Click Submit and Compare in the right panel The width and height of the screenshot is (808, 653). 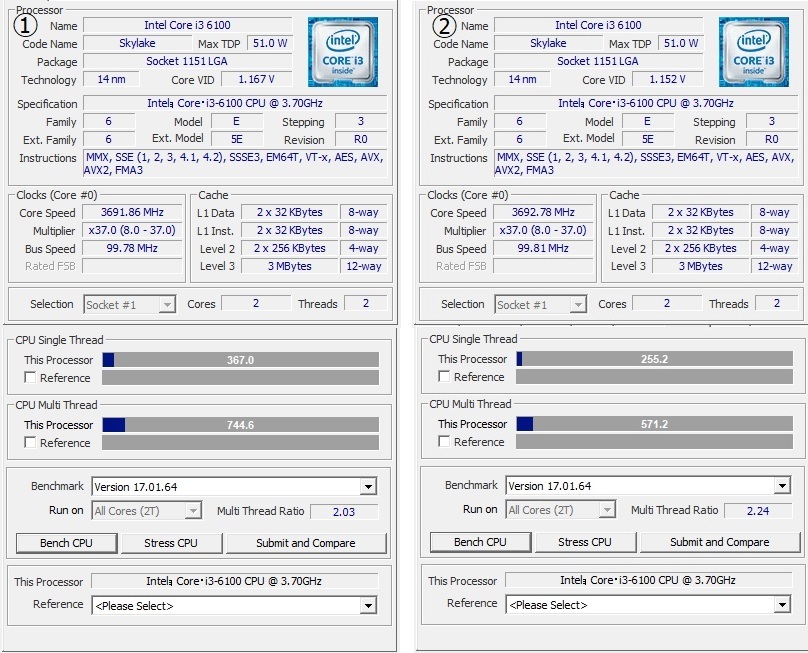[x=719, y=542]
